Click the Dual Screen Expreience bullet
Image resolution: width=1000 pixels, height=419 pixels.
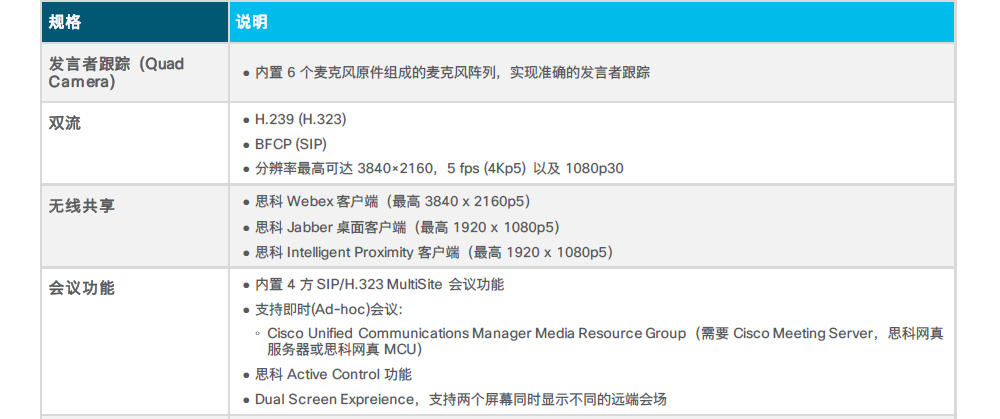coord(460,399)
